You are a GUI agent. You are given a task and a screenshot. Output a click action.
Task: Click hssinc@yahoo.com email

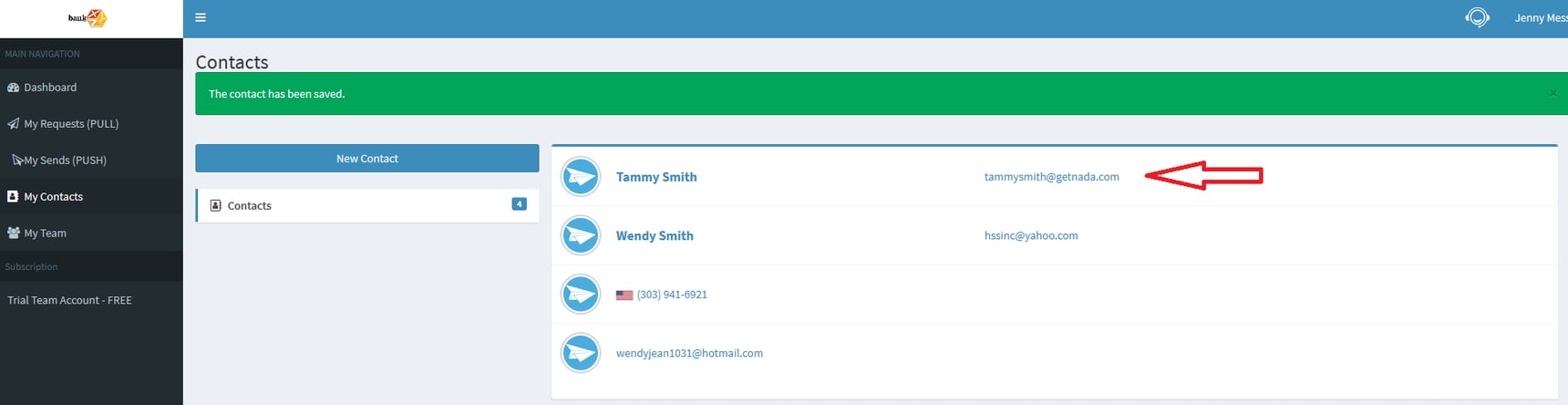(x=1031, y=235)
